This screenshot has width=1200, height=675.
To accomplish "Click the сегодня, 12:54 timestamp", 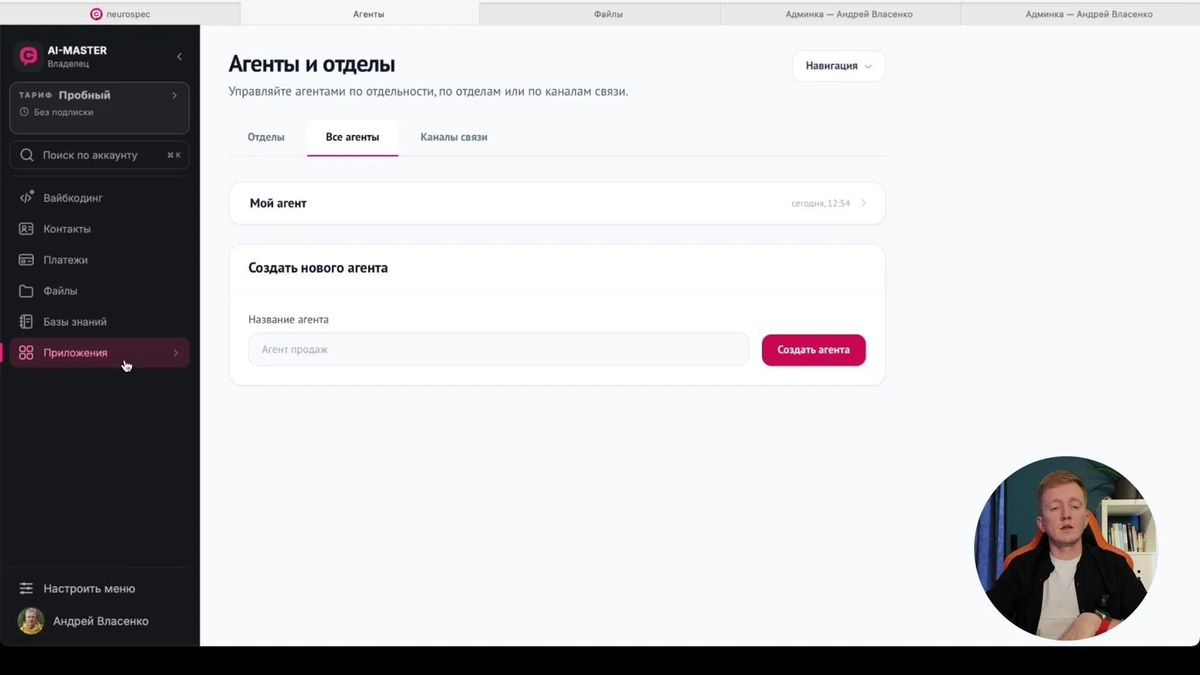I will coord(820,203).
